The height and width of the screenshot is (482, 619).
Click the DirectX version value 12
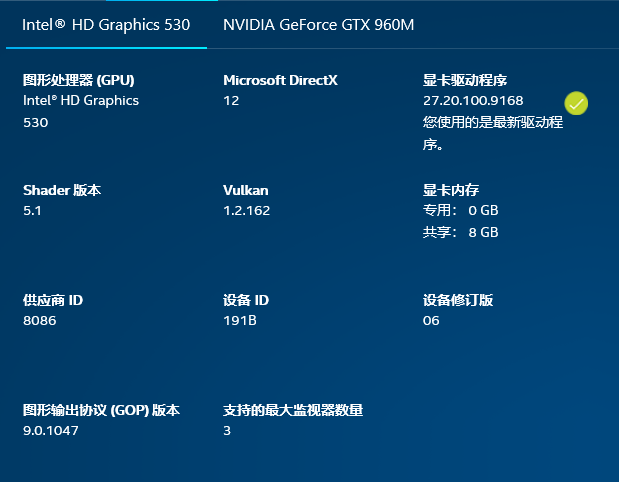tap(231, 101)
